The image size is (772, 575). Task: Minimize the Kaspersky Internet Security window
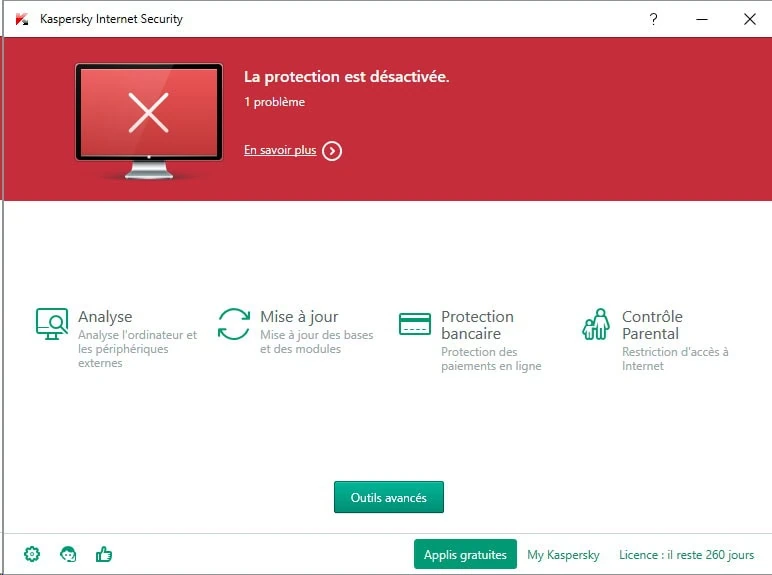pos(701,19)
